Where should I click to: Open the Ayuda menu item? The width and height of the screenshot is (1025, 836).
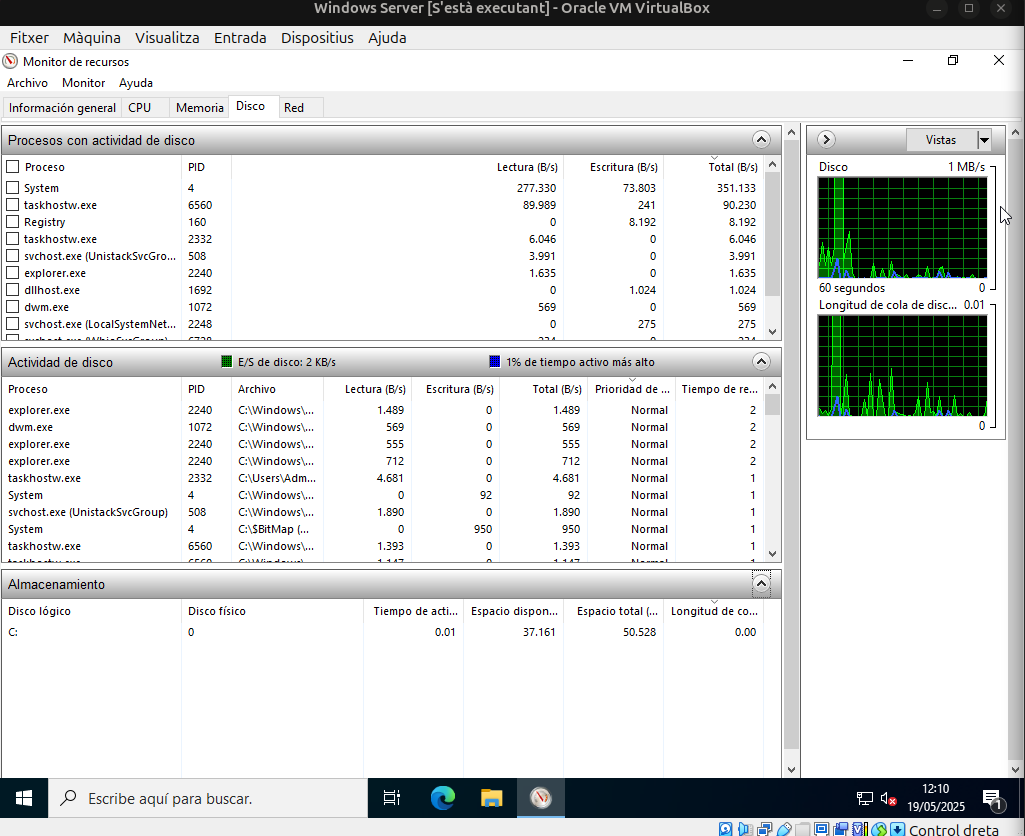tap(135, 83)
